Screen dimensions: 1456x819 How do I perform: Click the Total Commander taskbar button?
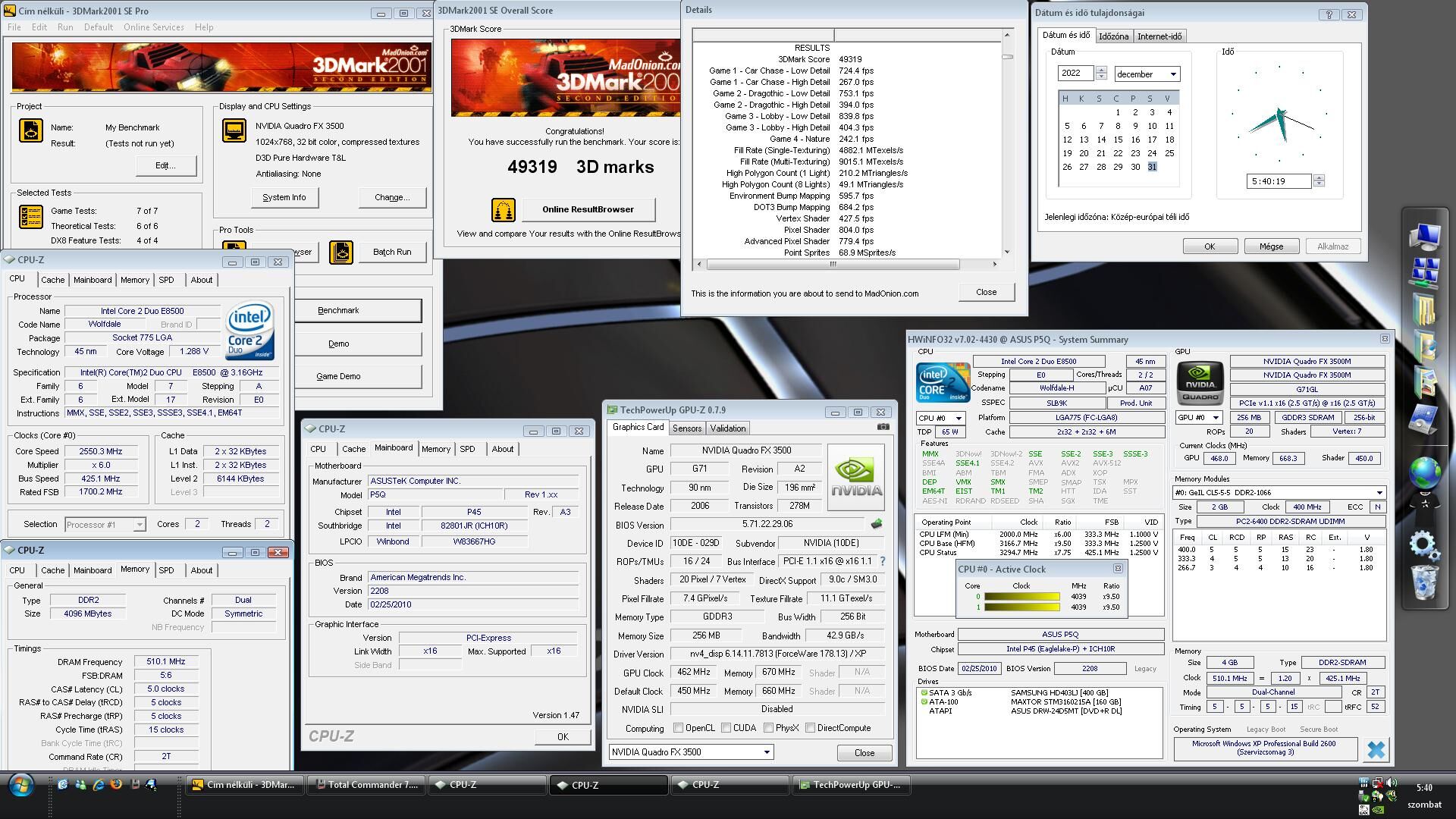click(x=367, y=785)
